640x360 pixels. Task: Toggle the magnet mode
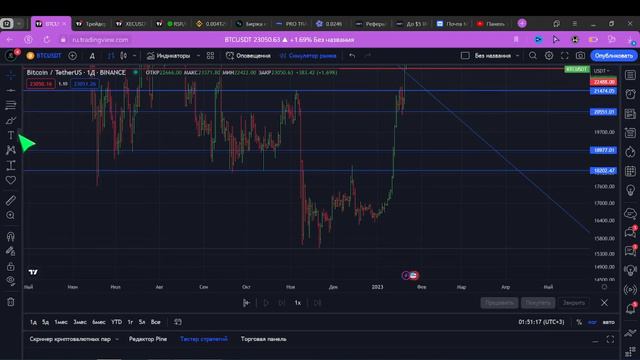11,236
